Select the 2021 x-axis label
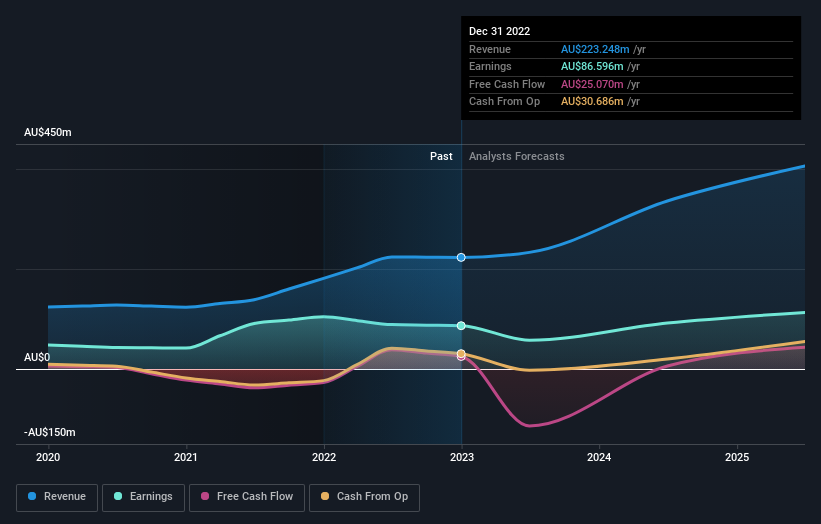The height and width of the screenshot is (524, 821). (x=186, y=457)
